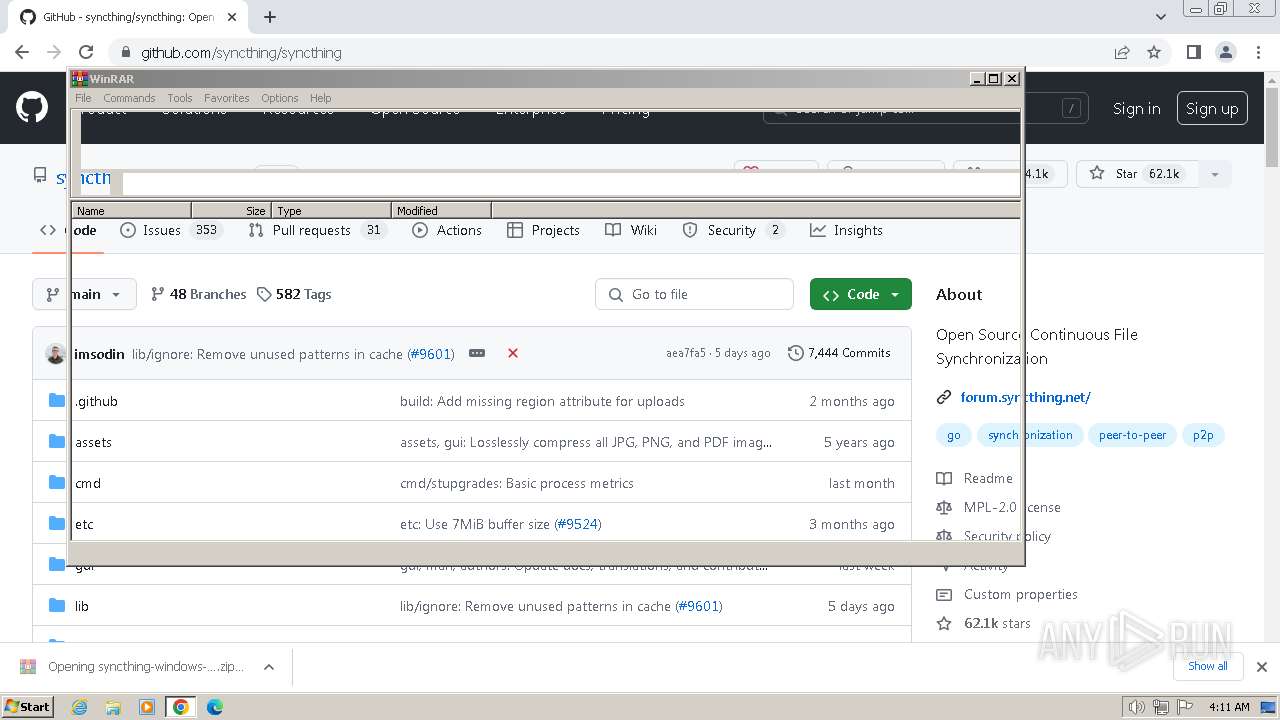Open the lib folder

(x=82, y=606)
